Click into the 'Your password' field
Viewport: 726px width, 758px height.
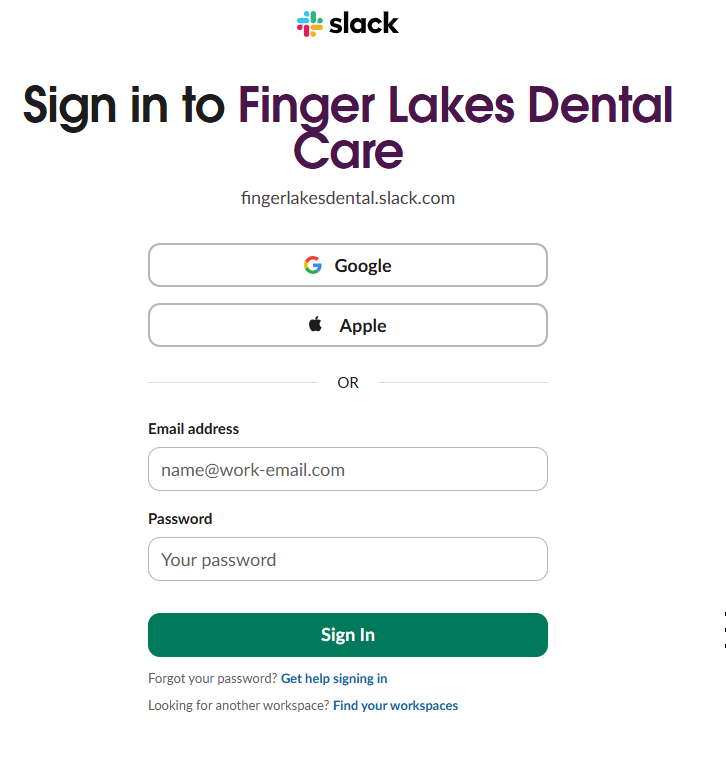coord(348,559)
